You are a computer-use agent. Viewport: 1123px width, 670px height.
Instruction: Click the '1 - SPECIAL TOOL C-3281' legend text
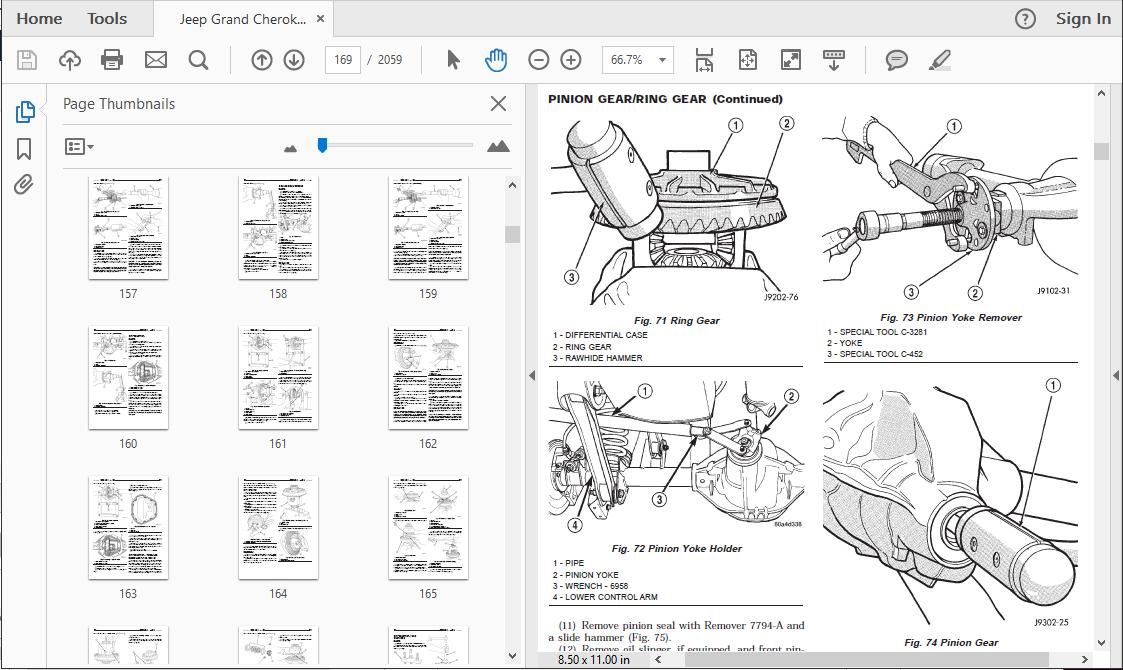click(x=877, y=332)
